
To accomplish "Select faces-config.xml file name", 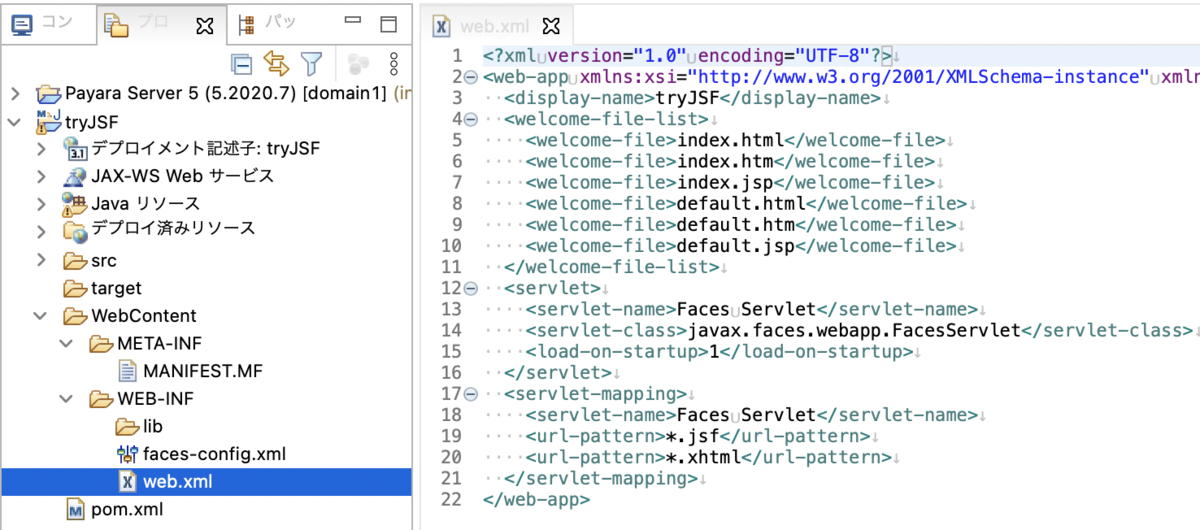I will (215, 454).
